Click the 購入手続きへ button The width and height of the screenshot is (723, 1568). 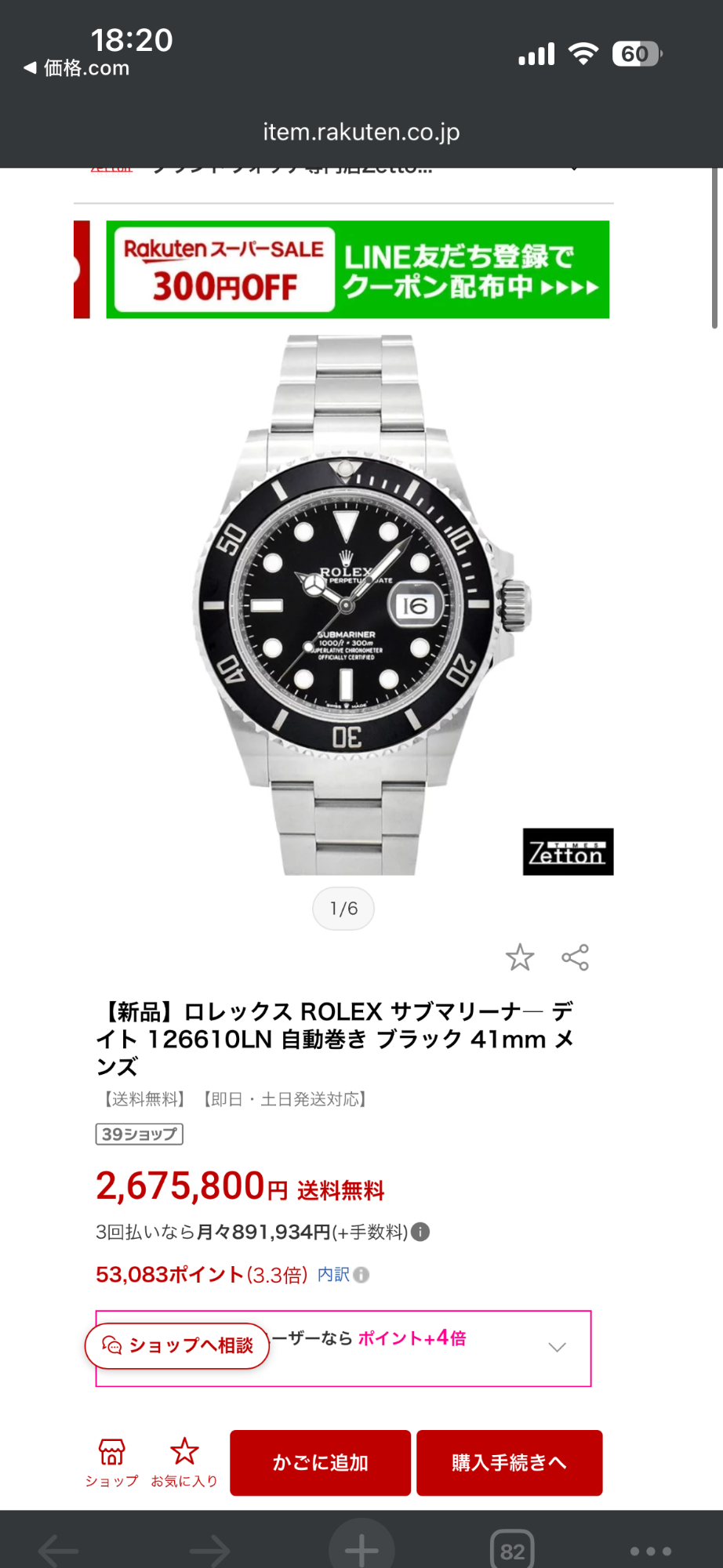[509, 1463]
